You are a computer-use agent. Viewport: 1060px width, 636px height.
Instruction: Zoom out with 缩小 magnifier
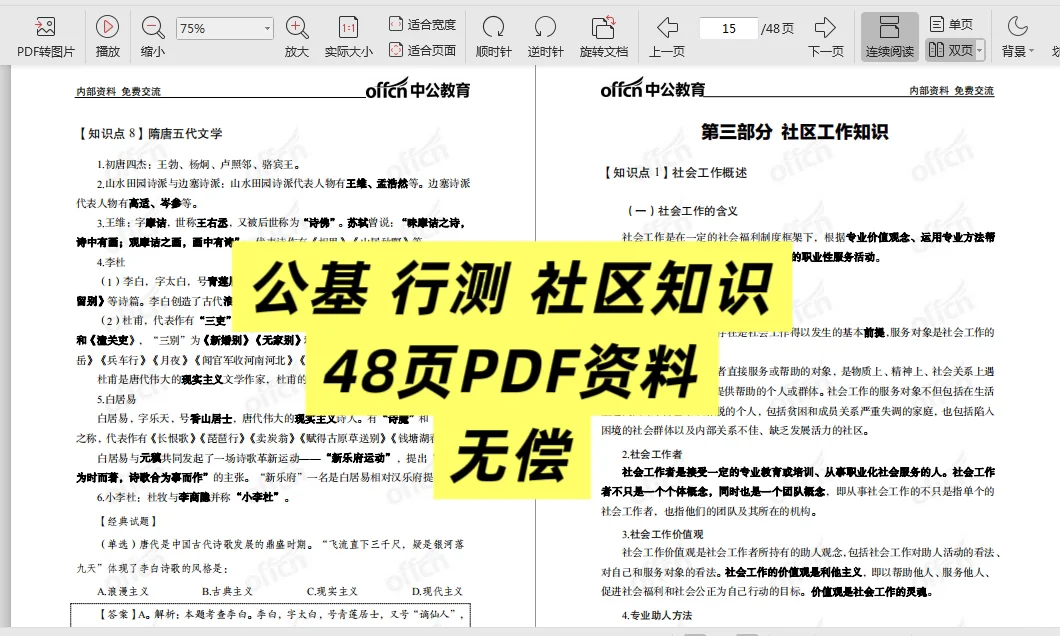pos(153,36)
